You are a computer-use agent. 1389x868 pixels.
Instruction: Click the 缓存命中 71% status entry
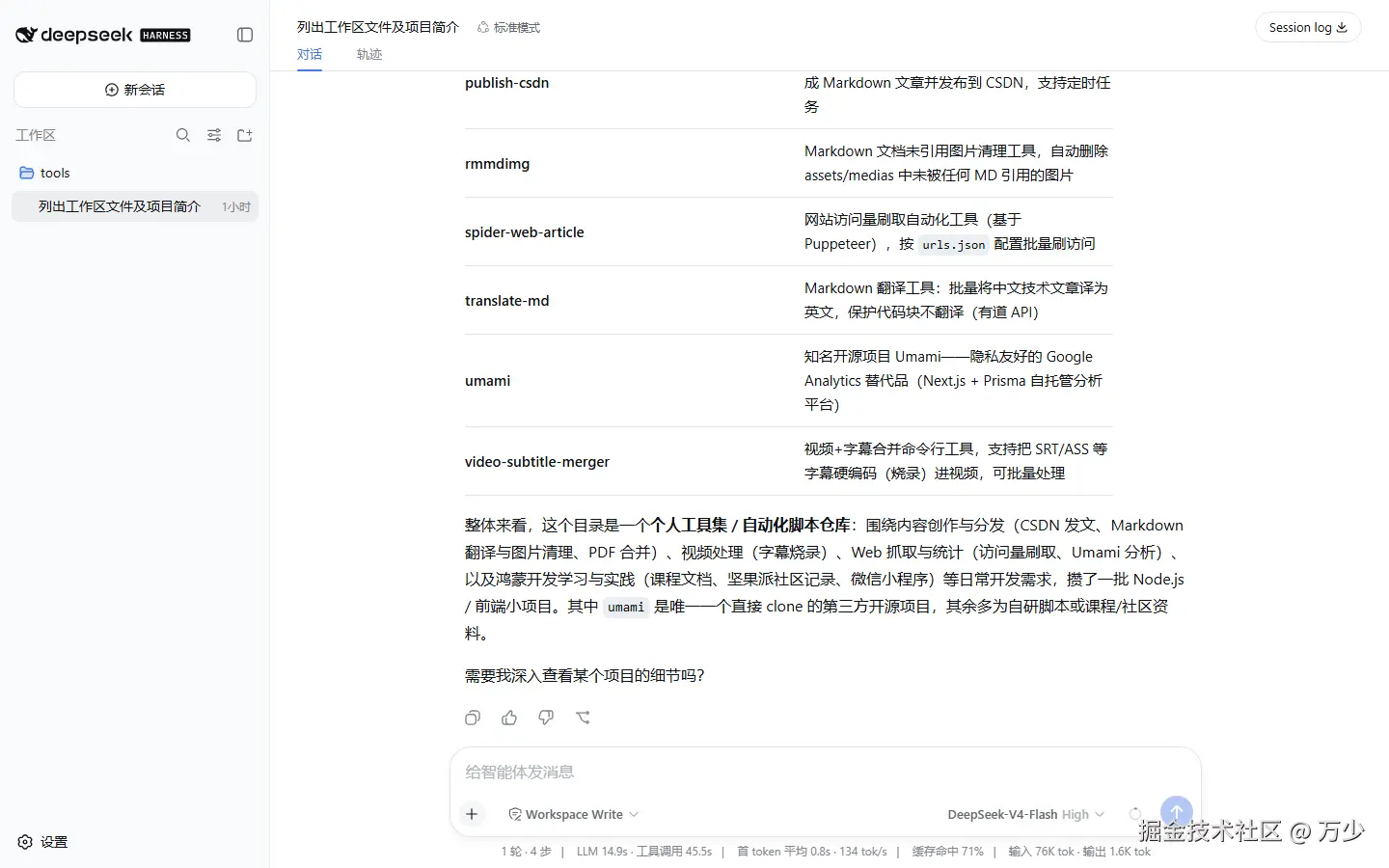click(x=948, y=852)
